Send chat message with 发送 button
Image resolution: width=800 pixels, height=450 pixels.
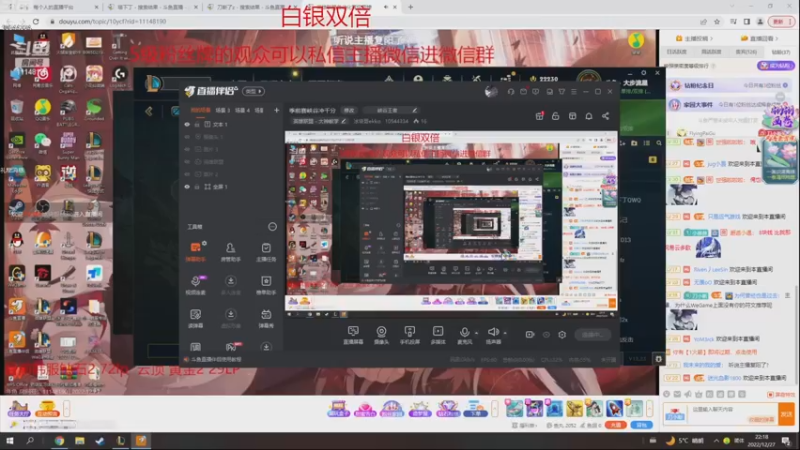coord(786,414)
